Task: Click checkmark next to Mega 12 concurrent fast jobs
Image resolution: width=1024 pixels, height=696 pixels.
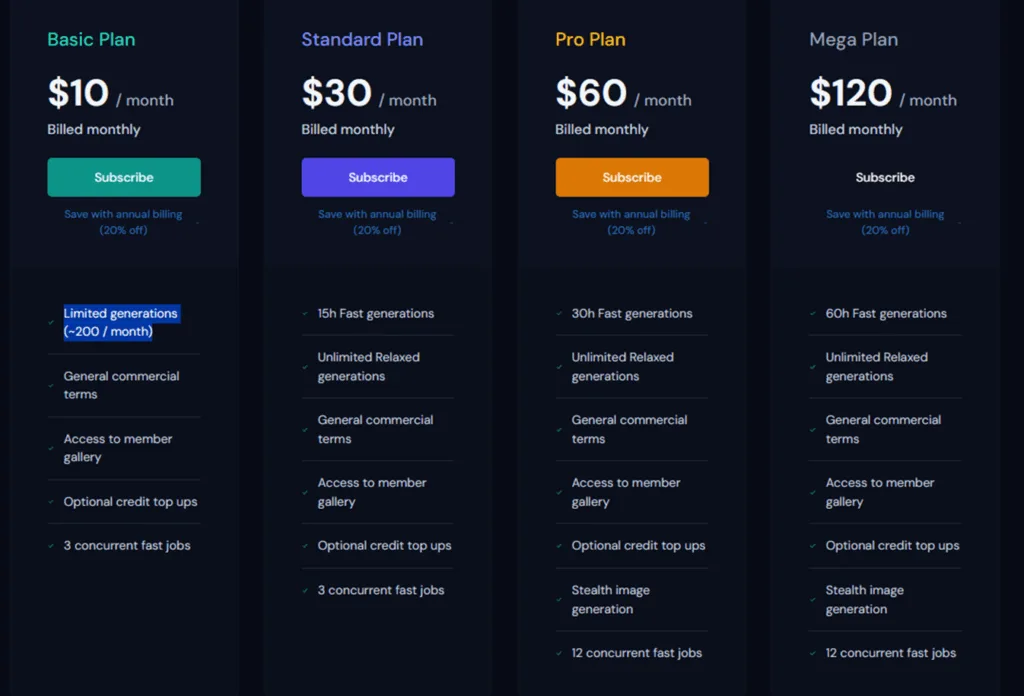Action: pos(813,653)
